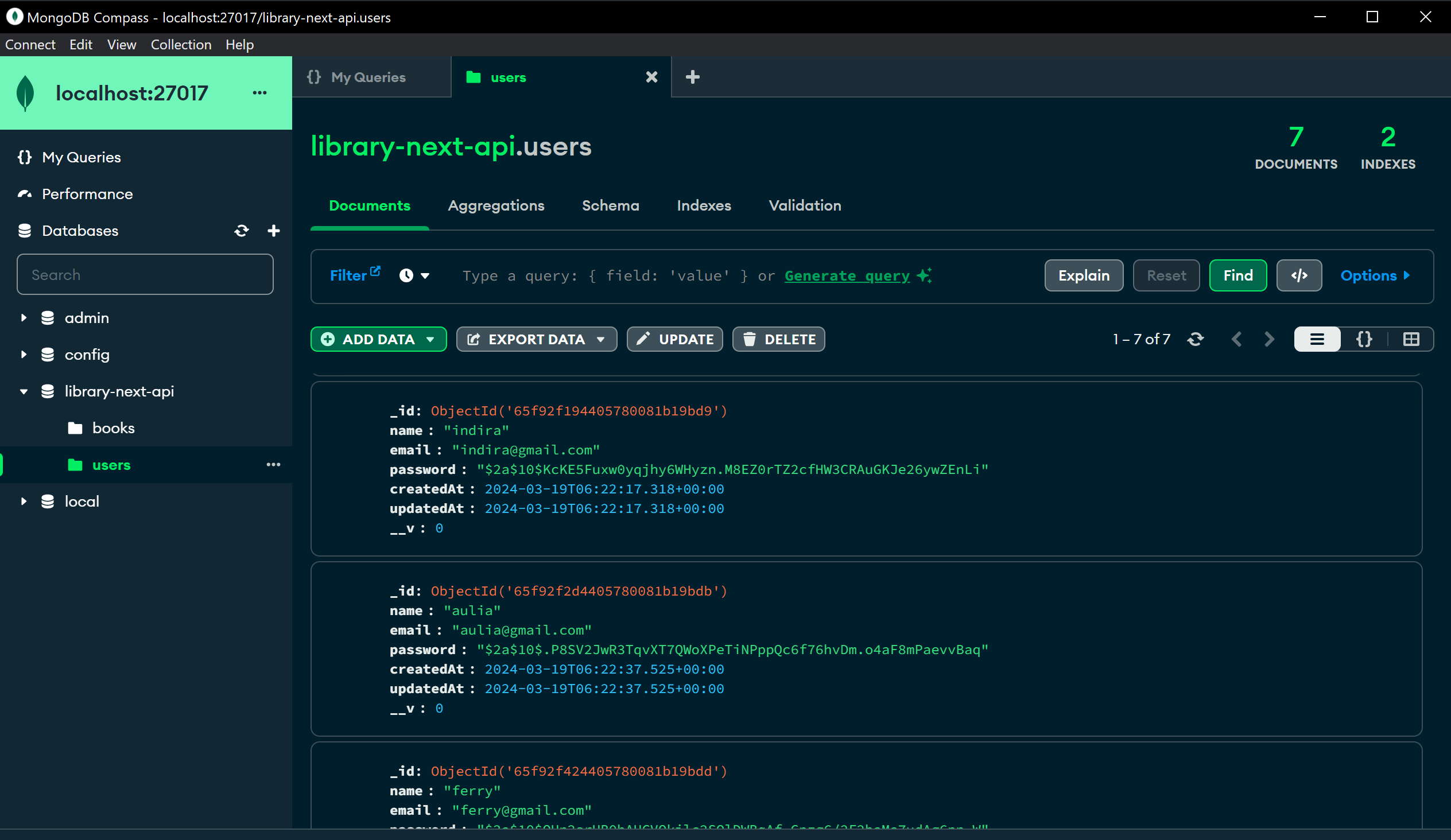Switch to list view toggle
Image resolution: width=1451 pixels, height=840 pixels.
tap(1317, 339)
